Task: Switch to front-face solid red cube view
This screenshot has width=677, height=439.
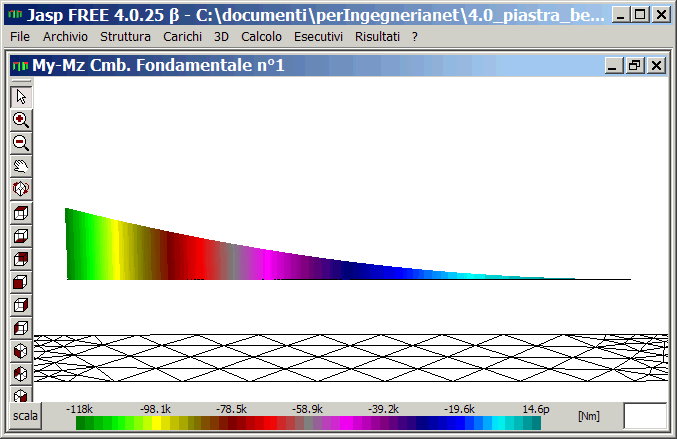Action: click(x=21, y=282)
